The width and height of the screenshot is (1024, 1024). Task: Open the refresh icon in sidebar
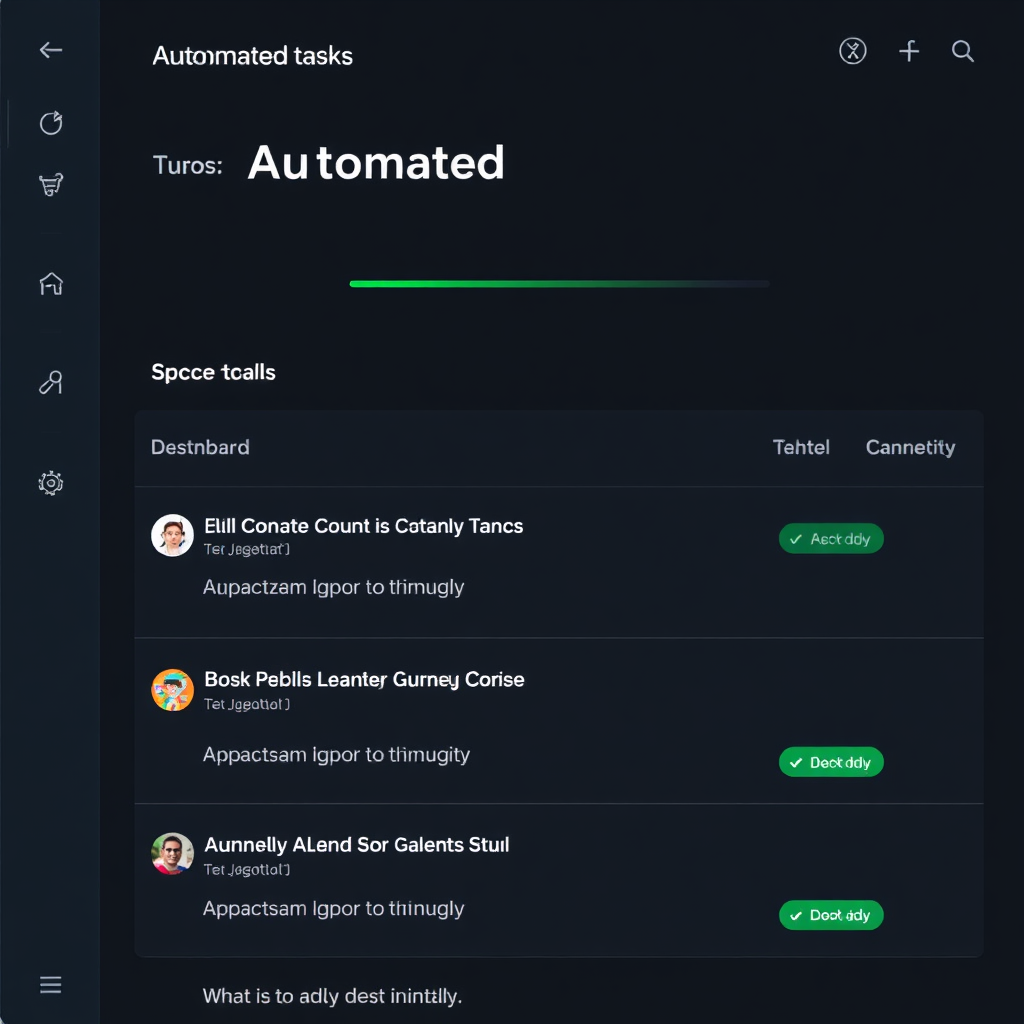[51, 123]
